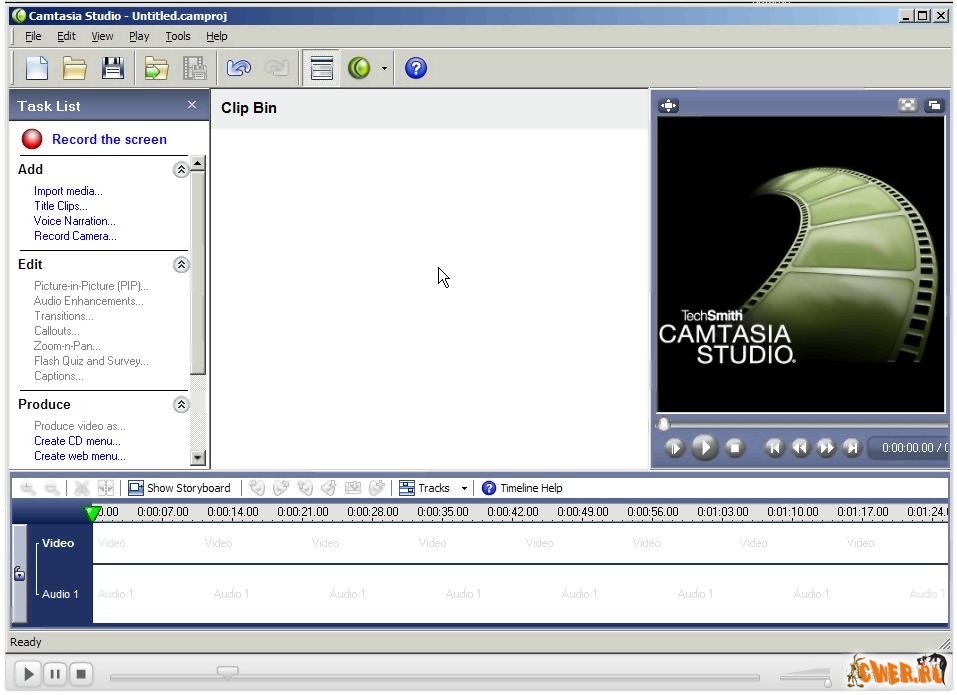Open the Tools menu
Image resolution: width=957 pixels, height=695 pixels.
click(x=177, y=36)
